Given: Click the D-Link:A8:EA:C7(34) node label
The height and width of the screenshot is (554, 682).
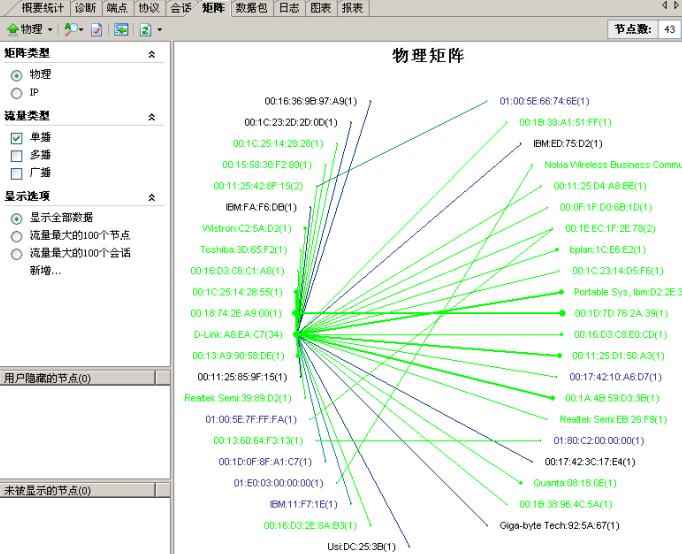Looking at the screenshot, I should 237,334.
